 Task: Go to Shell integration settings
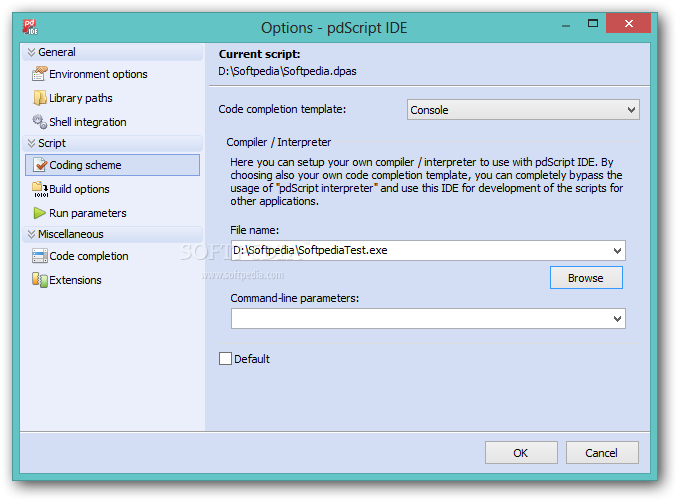pyautogui.click(x=88, y=122)
